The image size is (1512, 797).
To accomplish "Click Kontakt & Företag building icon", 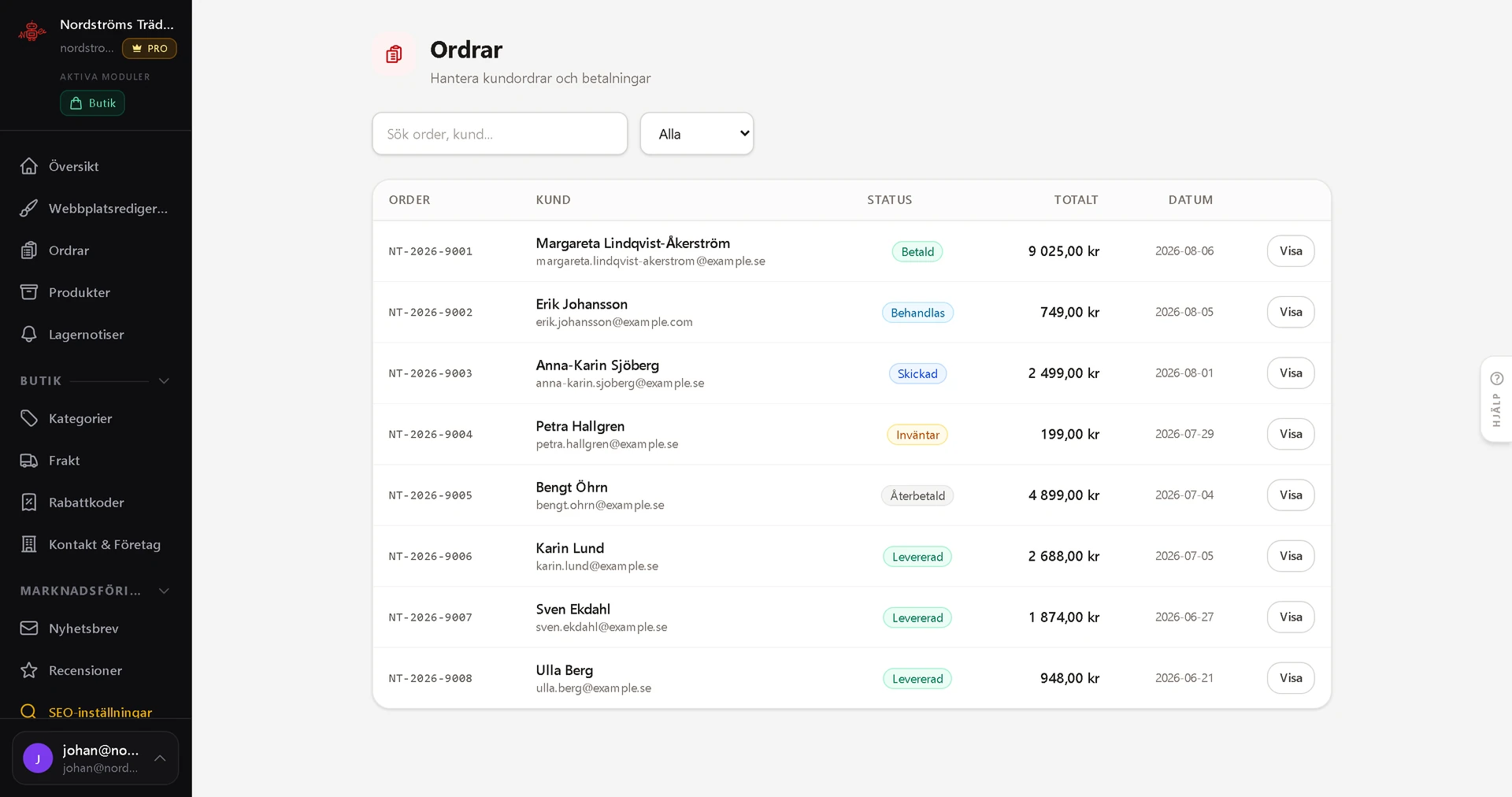I will click(29, 544).
